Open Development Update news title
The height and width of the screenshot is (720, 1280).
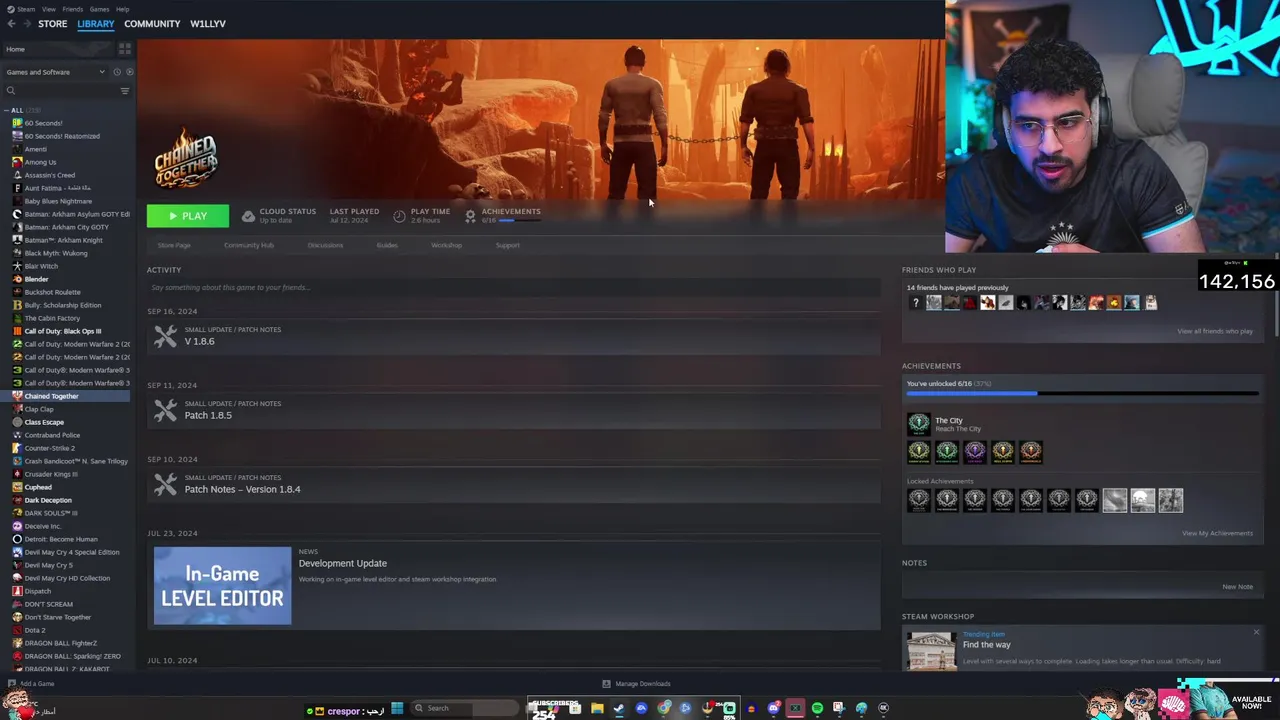[342, 563]
